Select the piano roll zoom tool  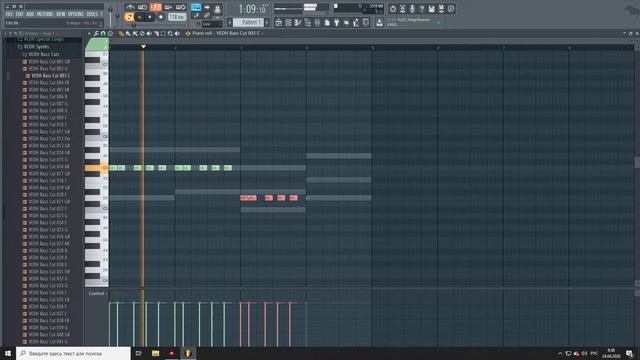[x=170, y=33]
